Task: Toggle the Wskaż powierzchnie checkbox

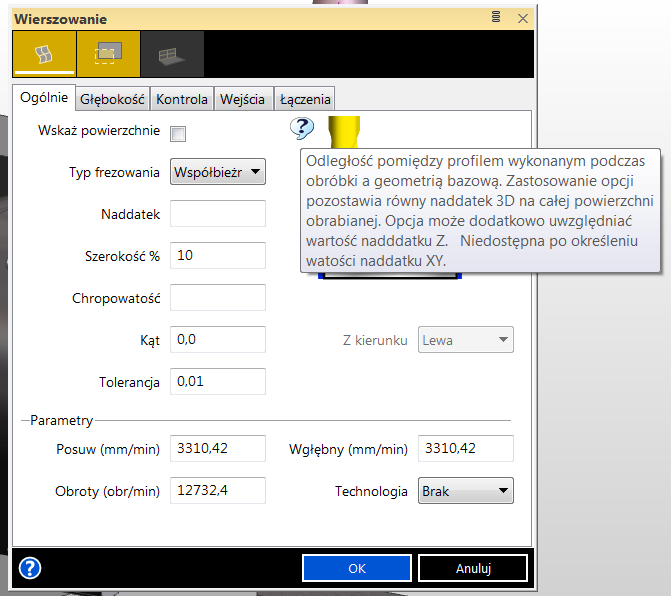Action: [178, 133]
